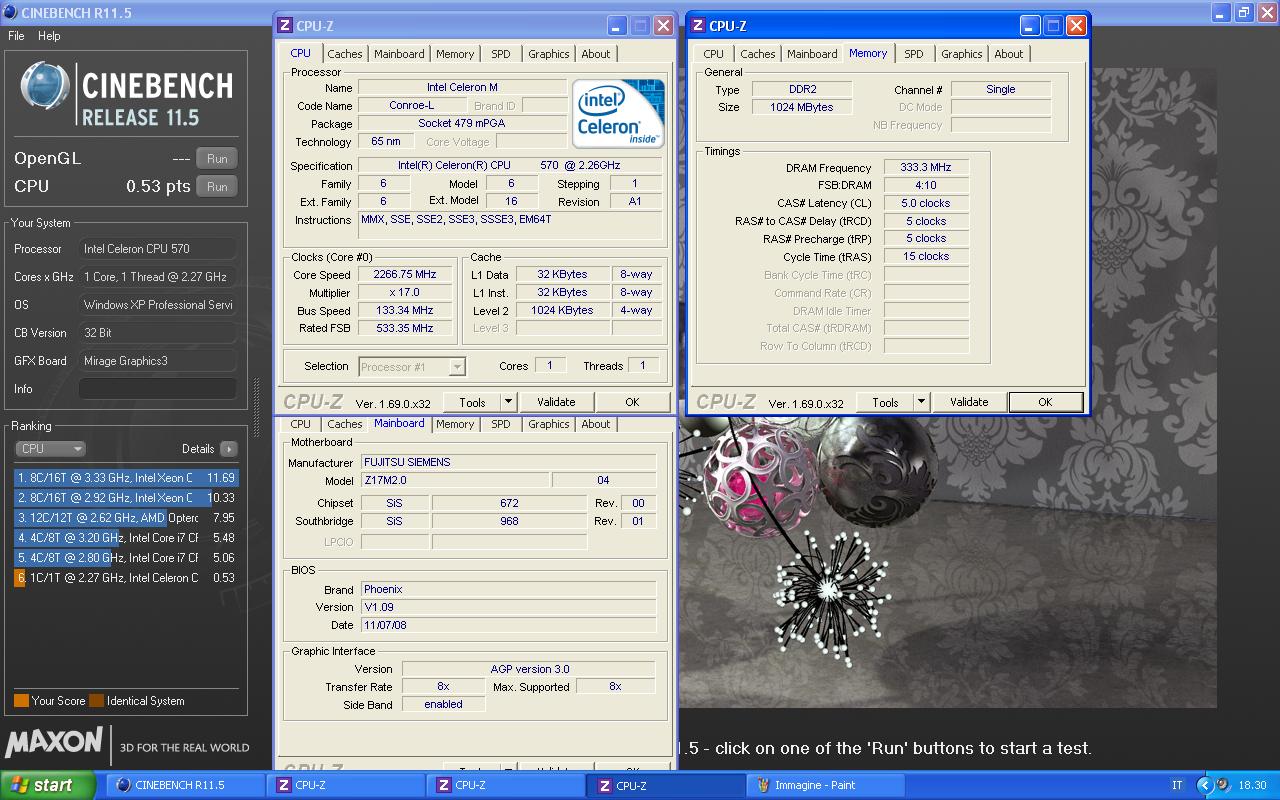This screenshot has height=800, width=1280.
Task: Click the DRAM Frequency value 333.3 MHz
Action: pyautogui.click(x=925, y=168)
